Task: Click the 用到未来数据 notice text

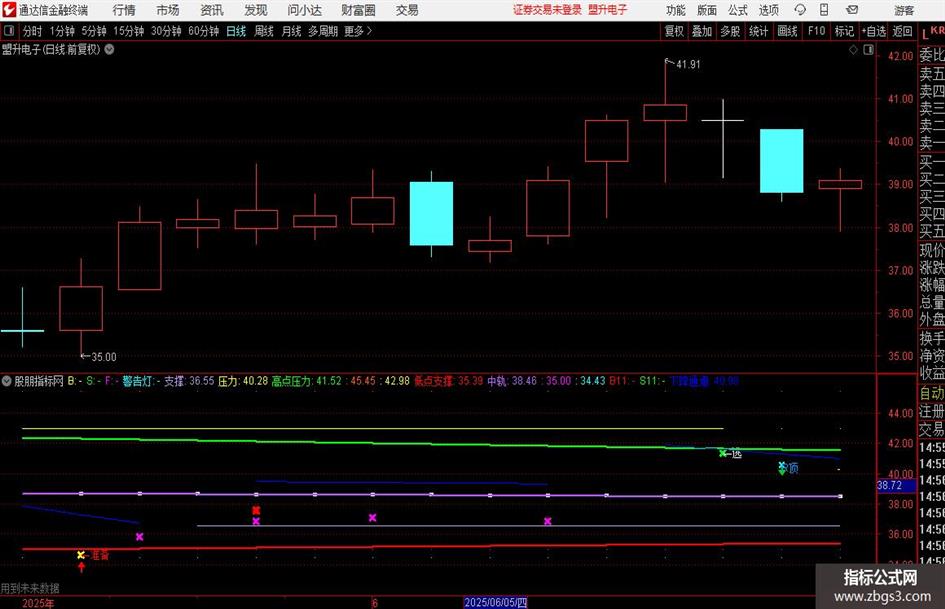Action: click(30, 588)
